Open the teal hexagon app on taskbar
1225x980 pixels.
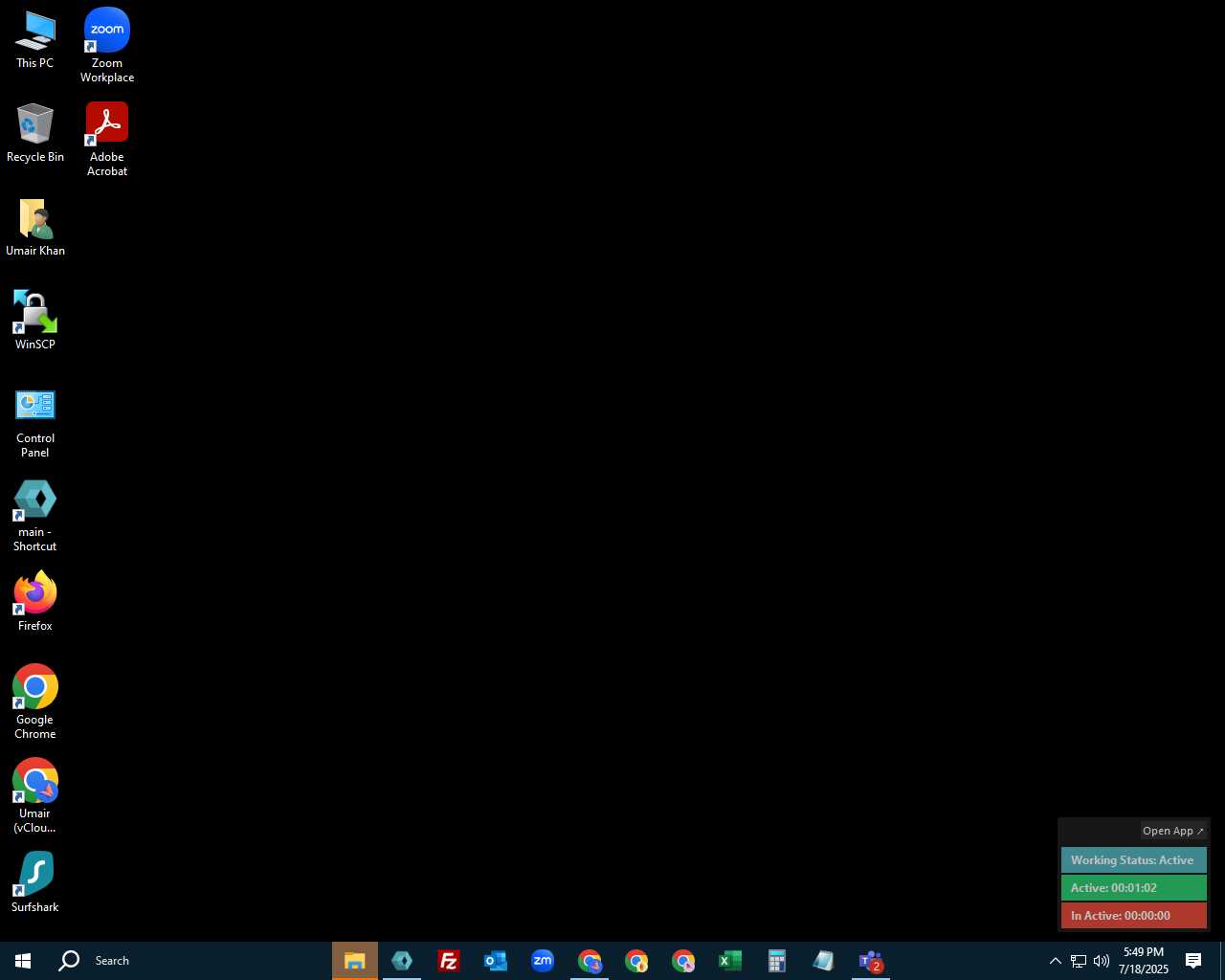[x=402, y=961]
